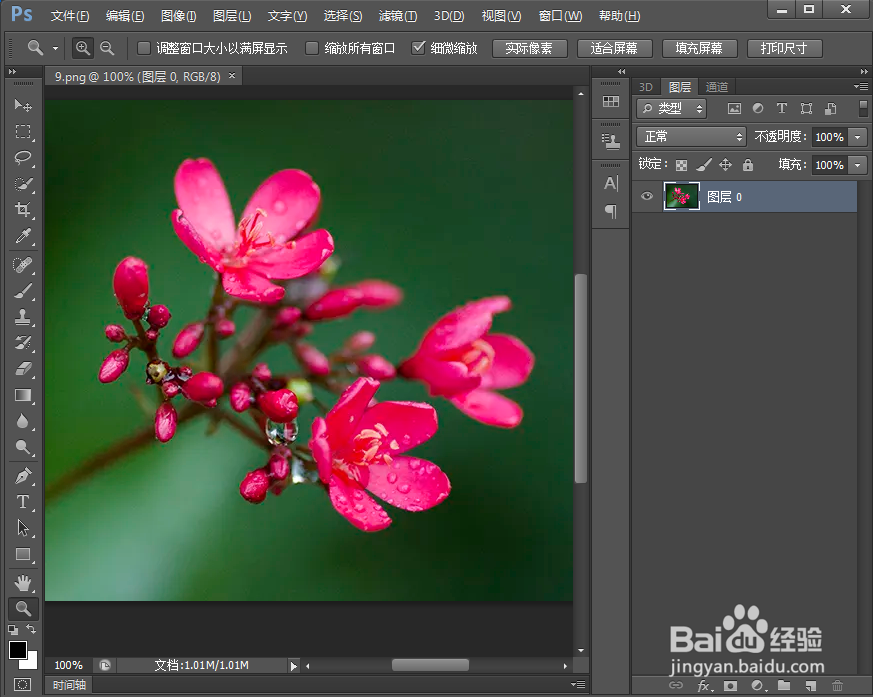The image size is (873, 697).
Task: Toggle lock position
Action: [725, 165]
